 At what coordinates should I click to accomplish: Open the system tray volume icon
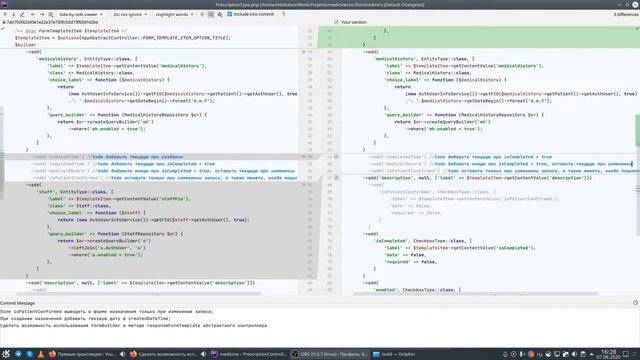pyautogui.click(x=574, y=354)
